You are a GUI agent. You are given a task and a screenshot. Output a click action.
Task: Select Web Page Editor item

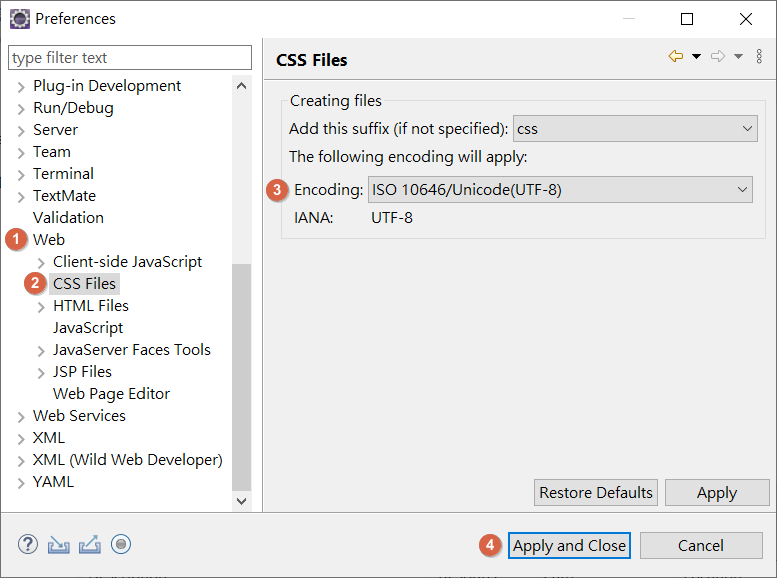(x=111, y=394)
